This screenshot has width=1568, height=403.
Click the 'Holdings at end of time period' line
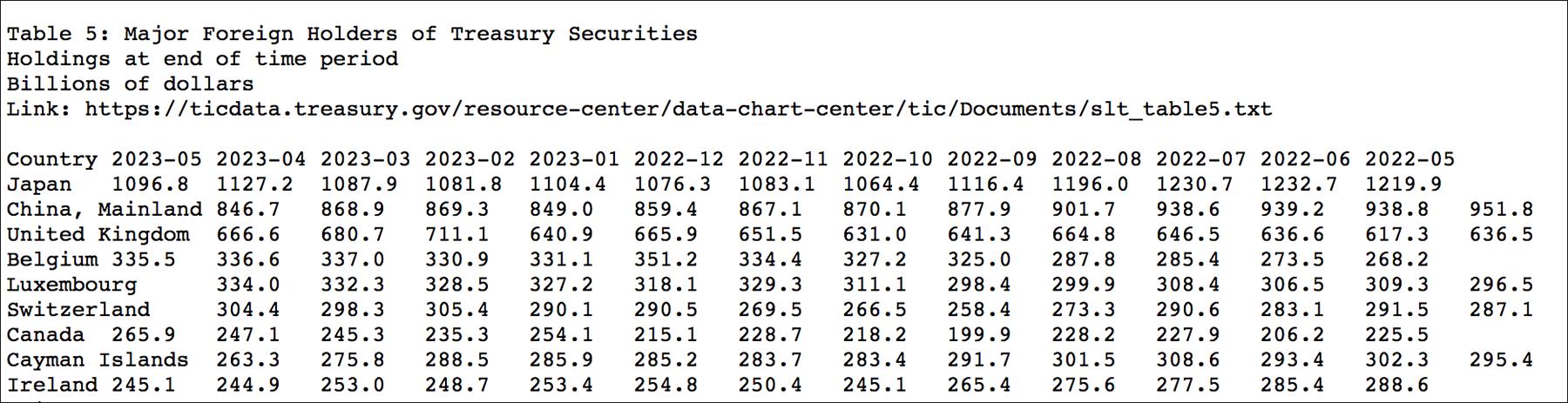pyautogui.click(x=202, y=59)
